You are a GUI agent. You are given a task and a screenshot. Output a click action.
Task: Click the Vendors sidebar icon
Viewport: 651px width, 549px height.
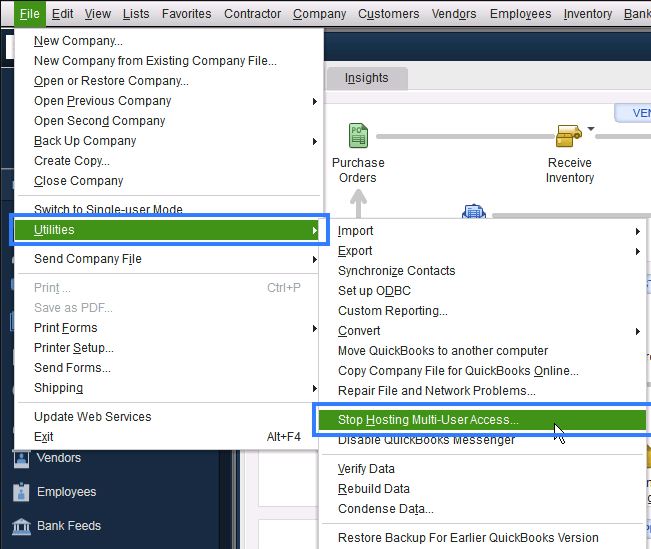21,458
